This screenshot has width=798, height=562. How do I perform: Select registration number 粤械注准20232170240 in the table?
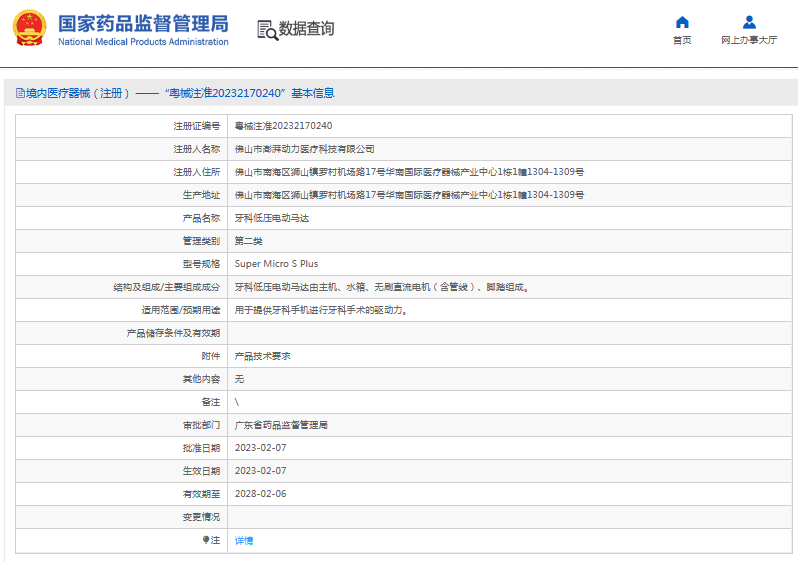pyautogui.click(x=283, y=126)
